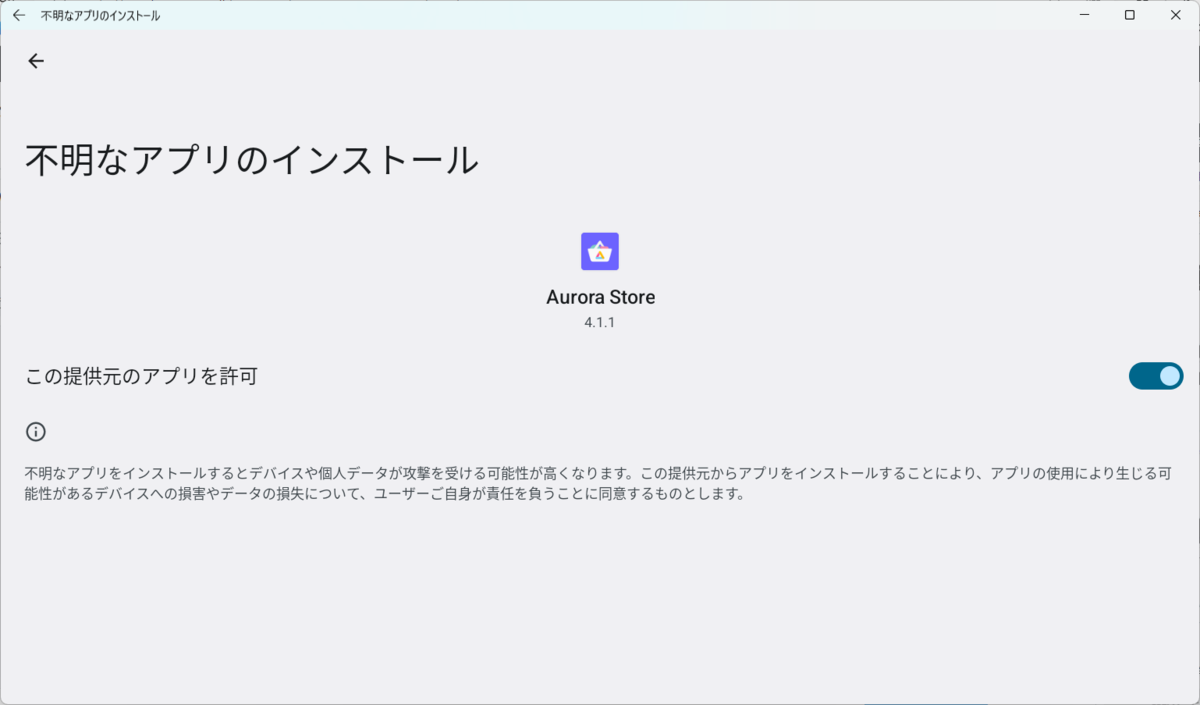Click the title bar back arrow
The width and height of the screenshot is (1200, 705).
[x=19, y=15]
